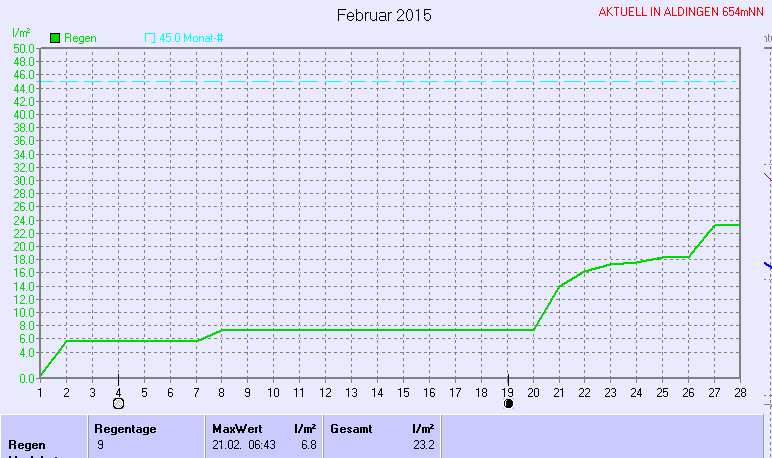This screenshot has width=772, height=458.
Task: Select the Regen row label in table
Action: coord(27,444)
